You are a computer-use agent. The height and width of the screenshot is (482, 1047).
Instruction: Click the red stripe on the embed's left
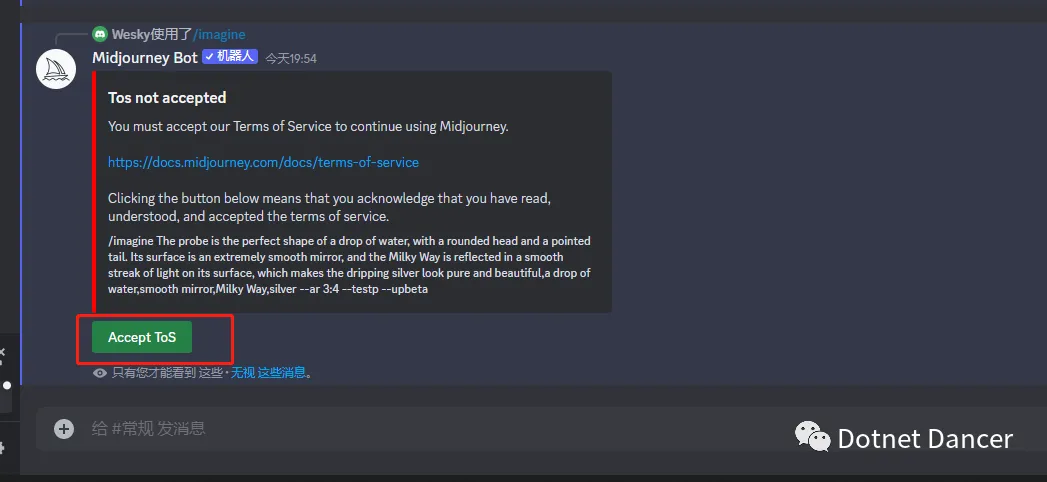[x=94, y=192]
